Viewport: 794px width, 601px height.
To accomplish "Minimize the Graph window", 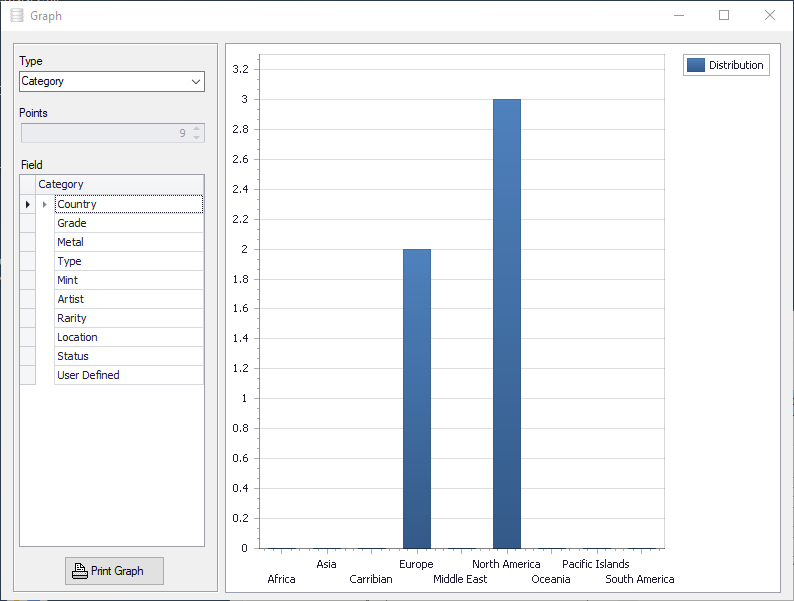I will click(x=679, y=16).
